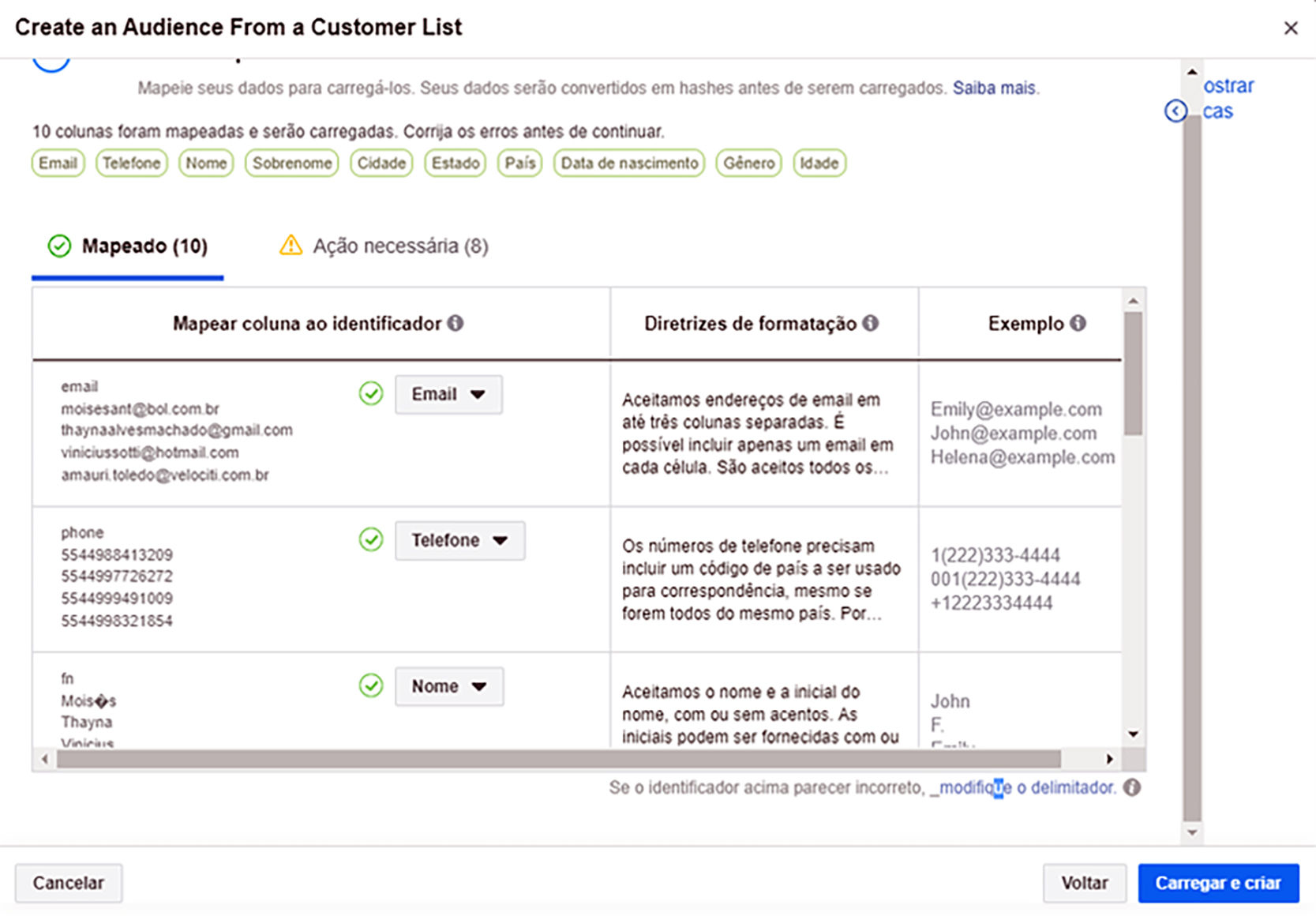Click the outer scrollbar down arrow
Viewport: 1316px width, 916px height.
point(1192,832)
